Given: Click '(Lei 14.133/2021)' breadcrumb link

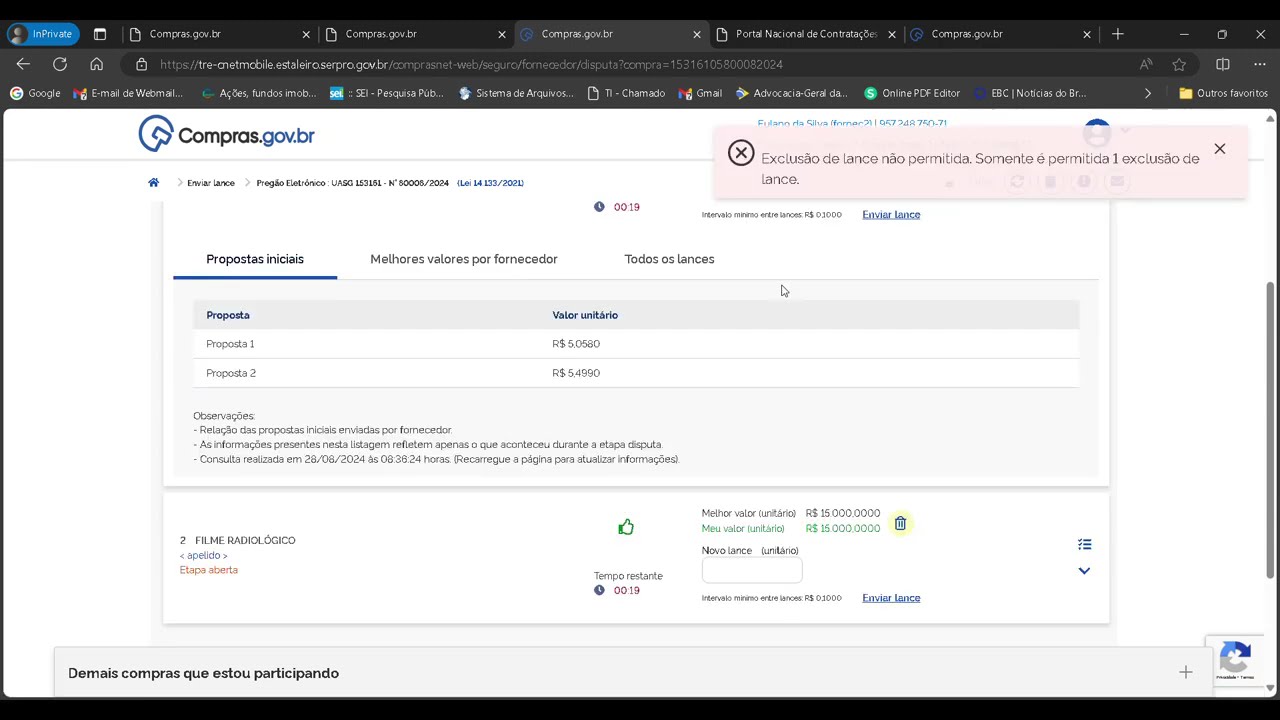Looking at the screenshot, I should [490, 183].
